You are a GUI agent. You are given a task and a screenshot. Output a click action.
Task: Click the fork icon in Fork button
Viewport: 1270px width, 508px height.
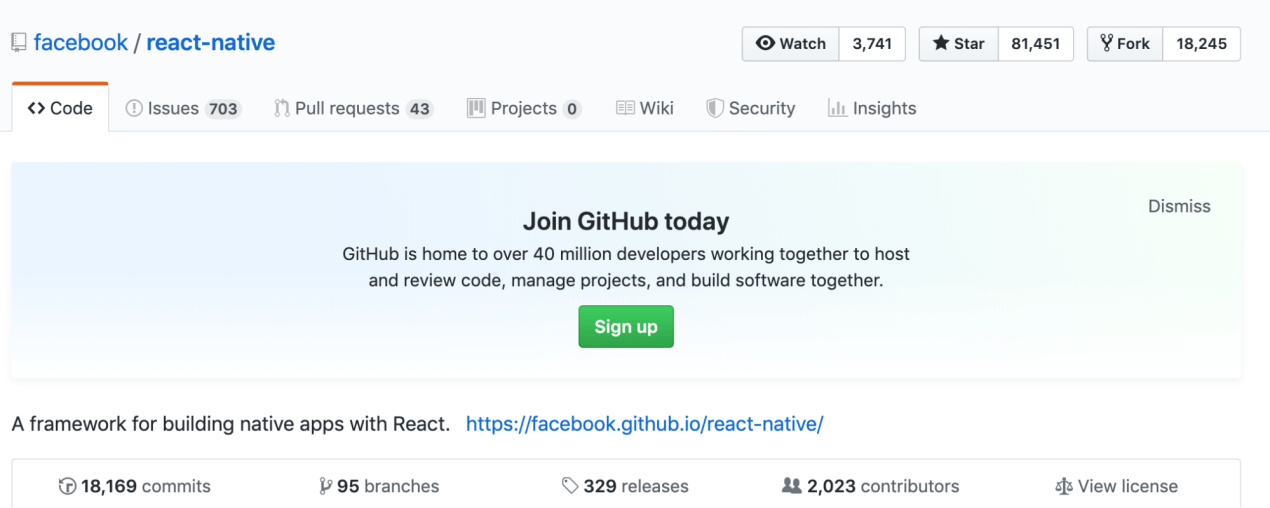coord(1106,43)
